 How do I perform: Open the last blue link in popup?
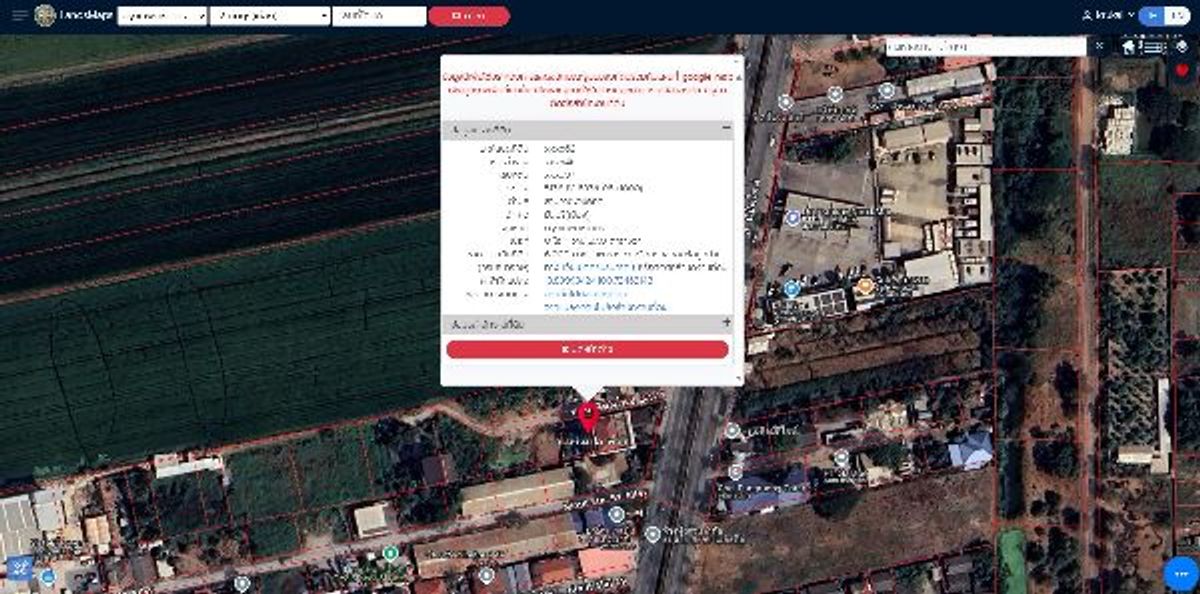(x=604, y=305)
